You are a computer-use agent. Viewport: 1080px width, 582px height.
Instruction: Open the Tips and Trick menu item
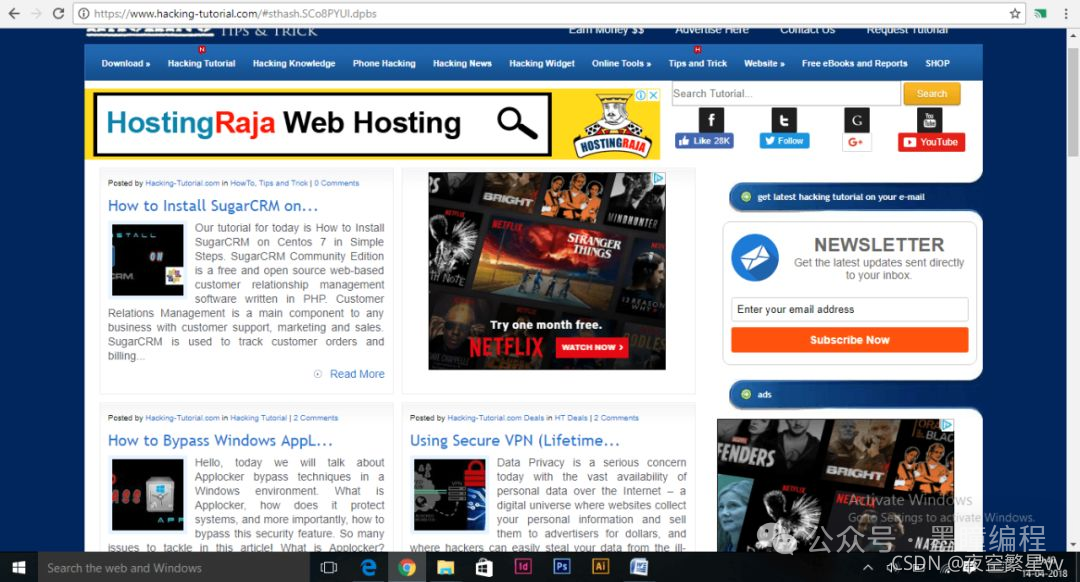698,63
